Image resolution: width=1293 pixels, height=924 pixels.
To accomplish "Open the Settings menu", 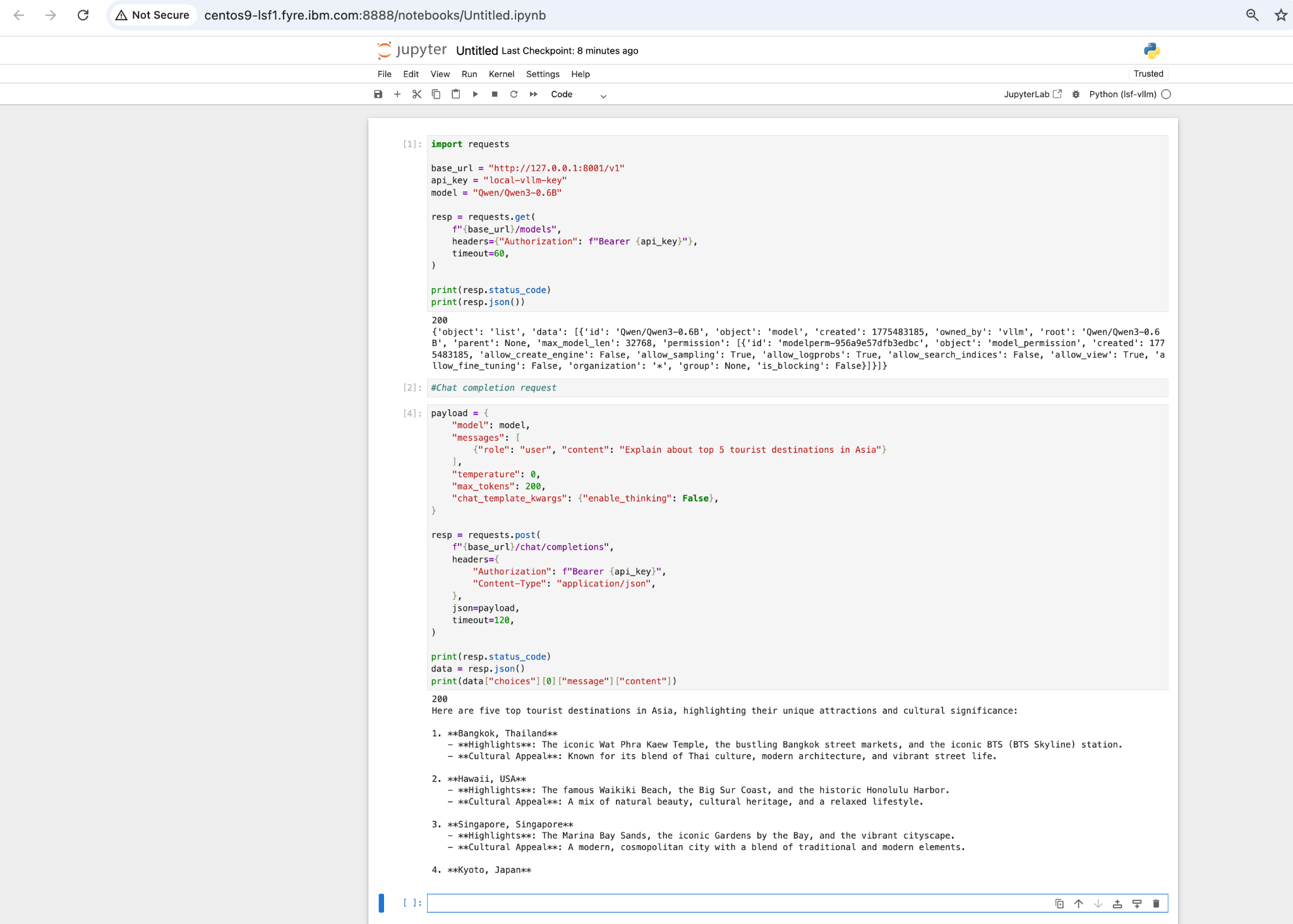I will [x=543, y=74].
